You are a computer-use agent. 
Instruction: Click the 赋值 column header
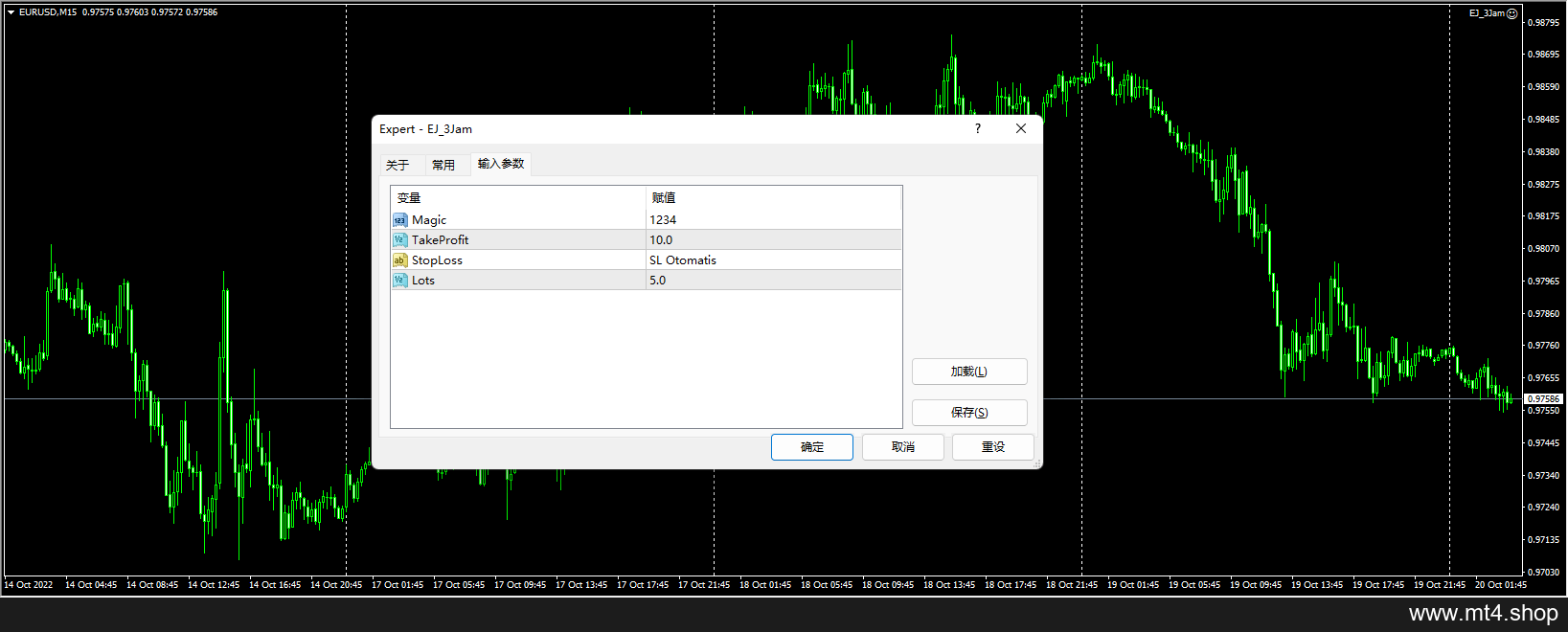(x=774, y=198)
